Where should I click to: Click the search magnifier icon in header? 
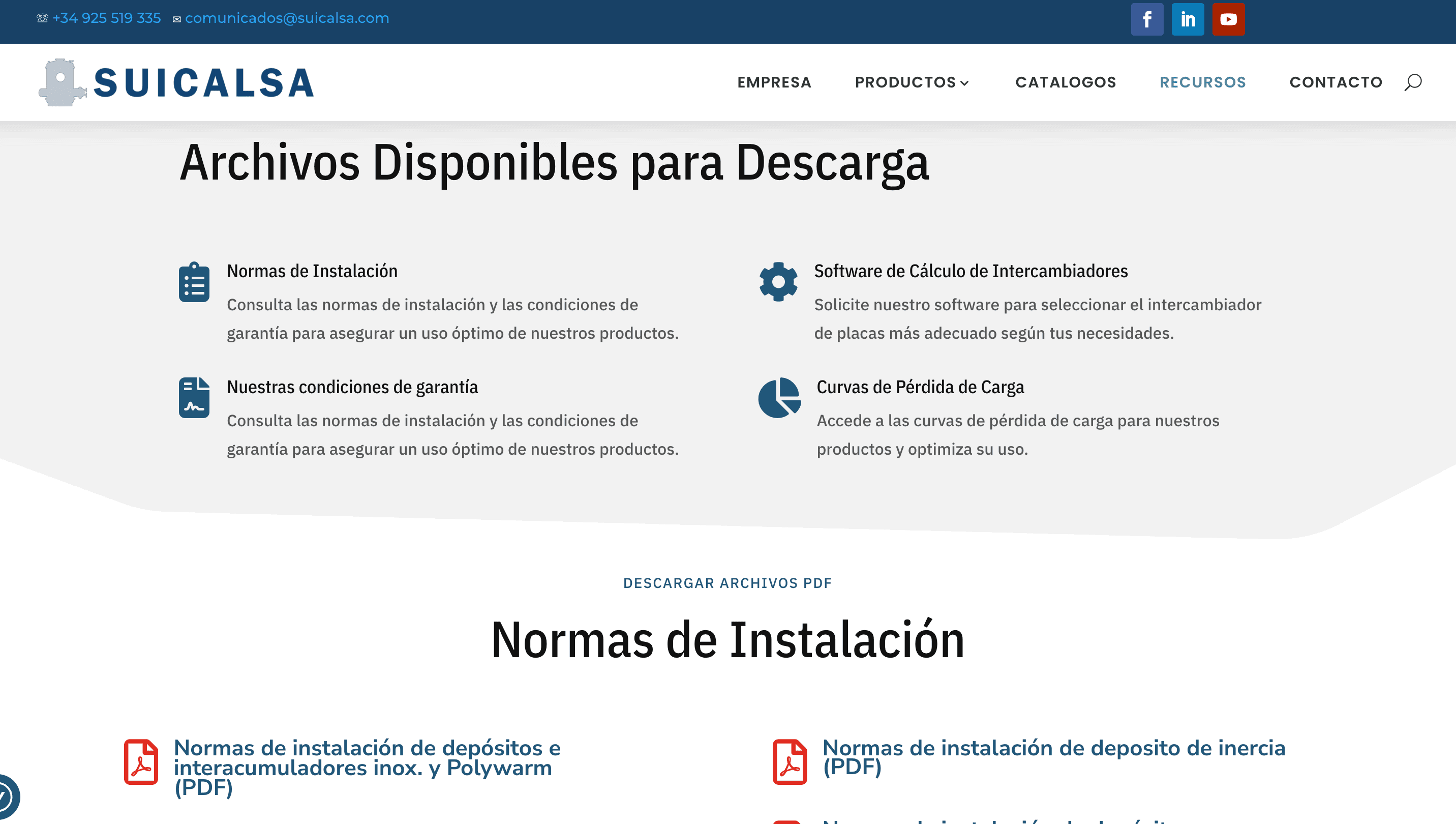point(1412,82)
